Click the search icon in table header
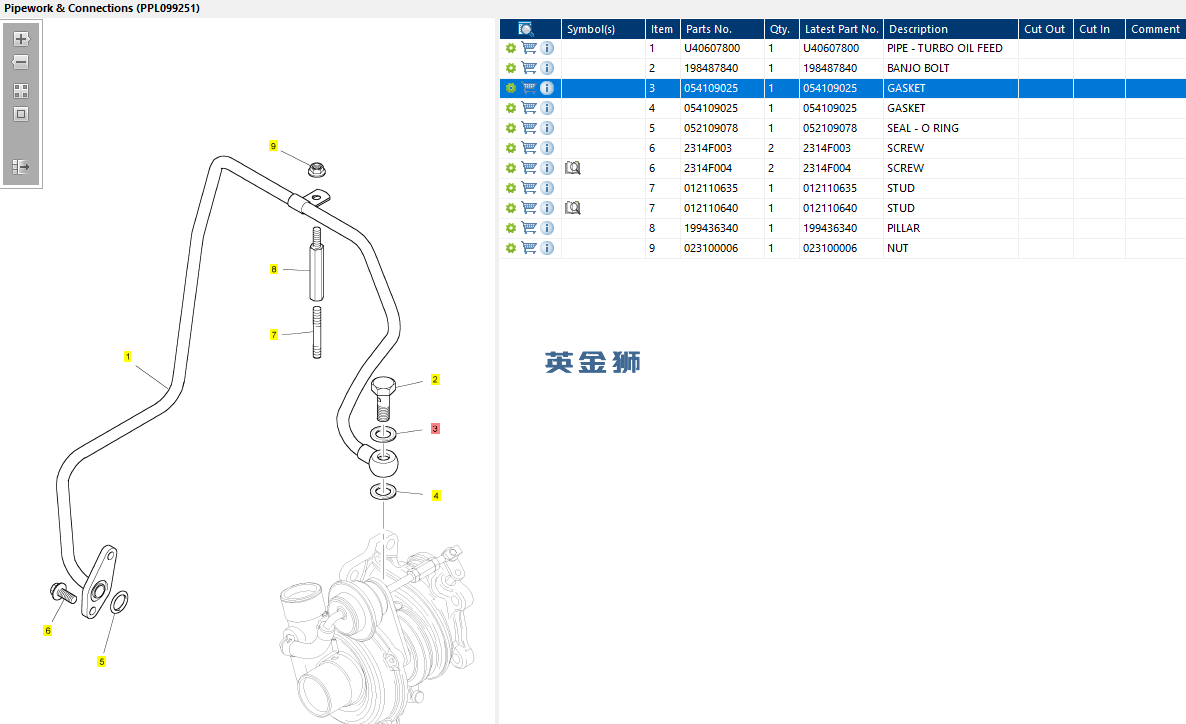The width and height of the screenshot is (1186, 724). [526, 29]
